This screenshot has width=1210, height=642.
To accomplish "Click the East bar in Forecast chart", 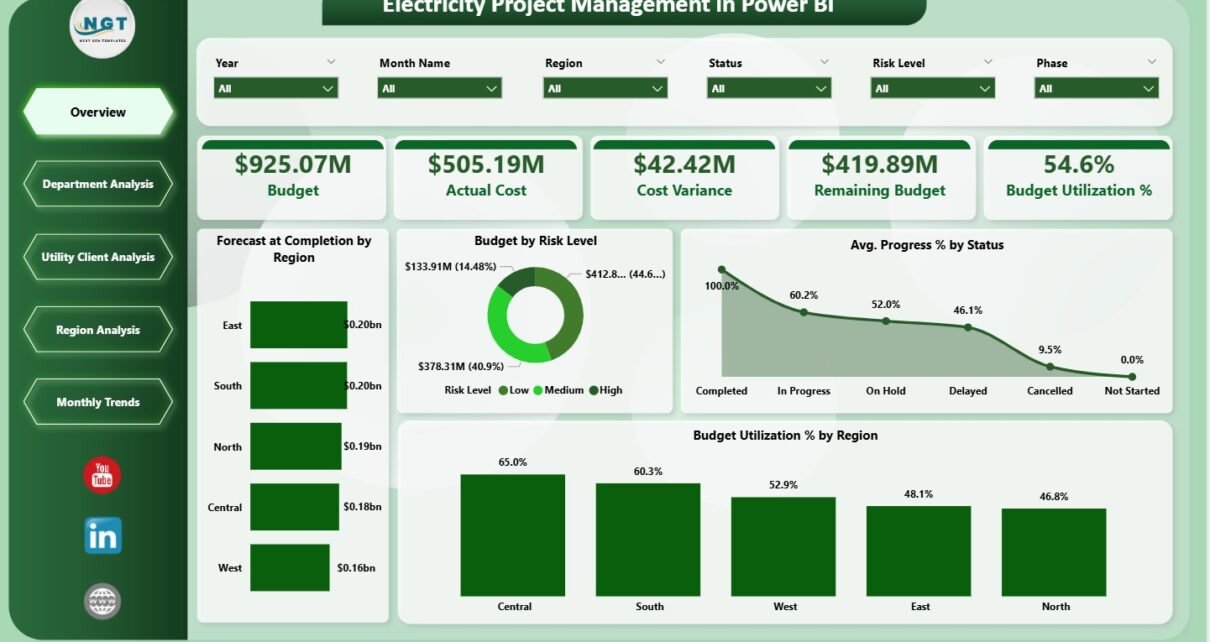I will 298,325.
